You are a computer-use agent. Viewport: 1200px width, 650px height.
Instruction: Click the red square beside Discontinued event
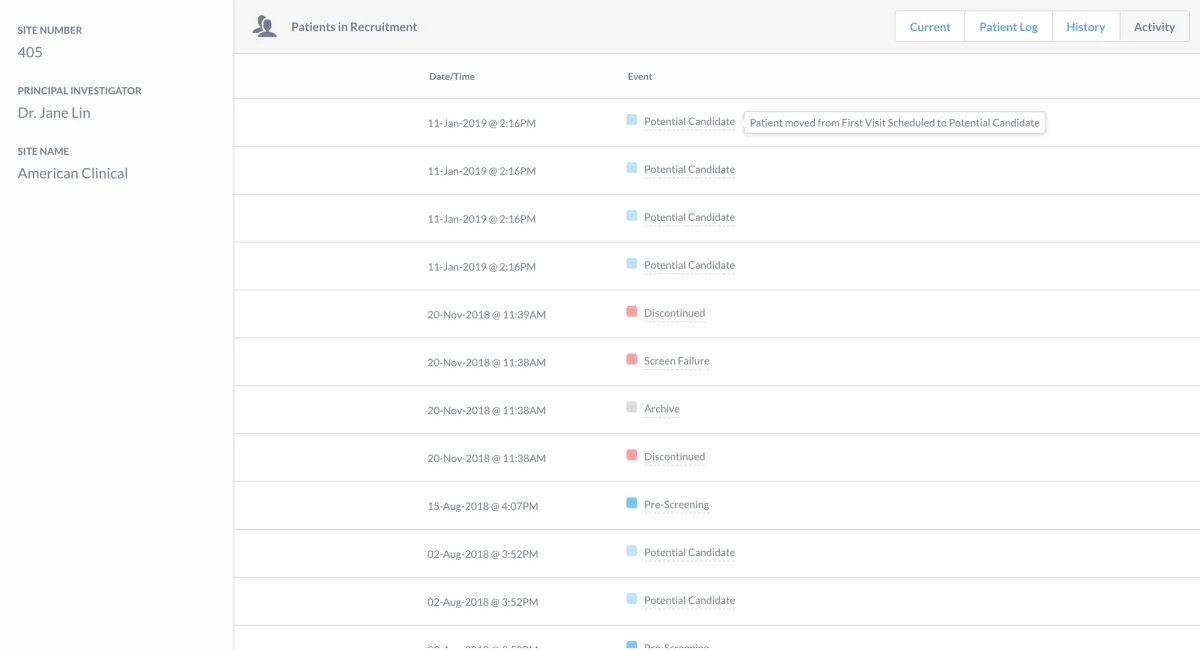(x=631, y=313)
